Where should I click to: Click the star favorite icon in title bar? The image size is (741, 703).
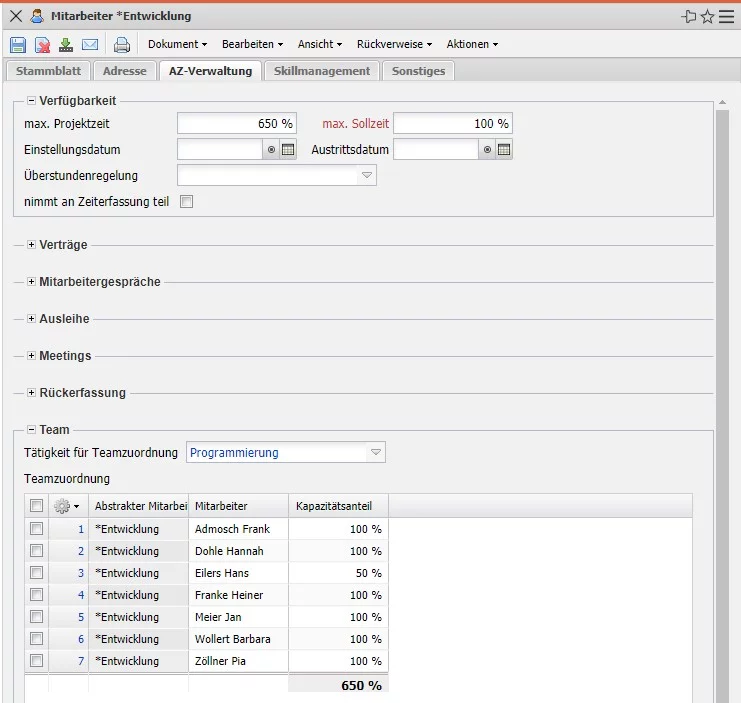[707, 16]
